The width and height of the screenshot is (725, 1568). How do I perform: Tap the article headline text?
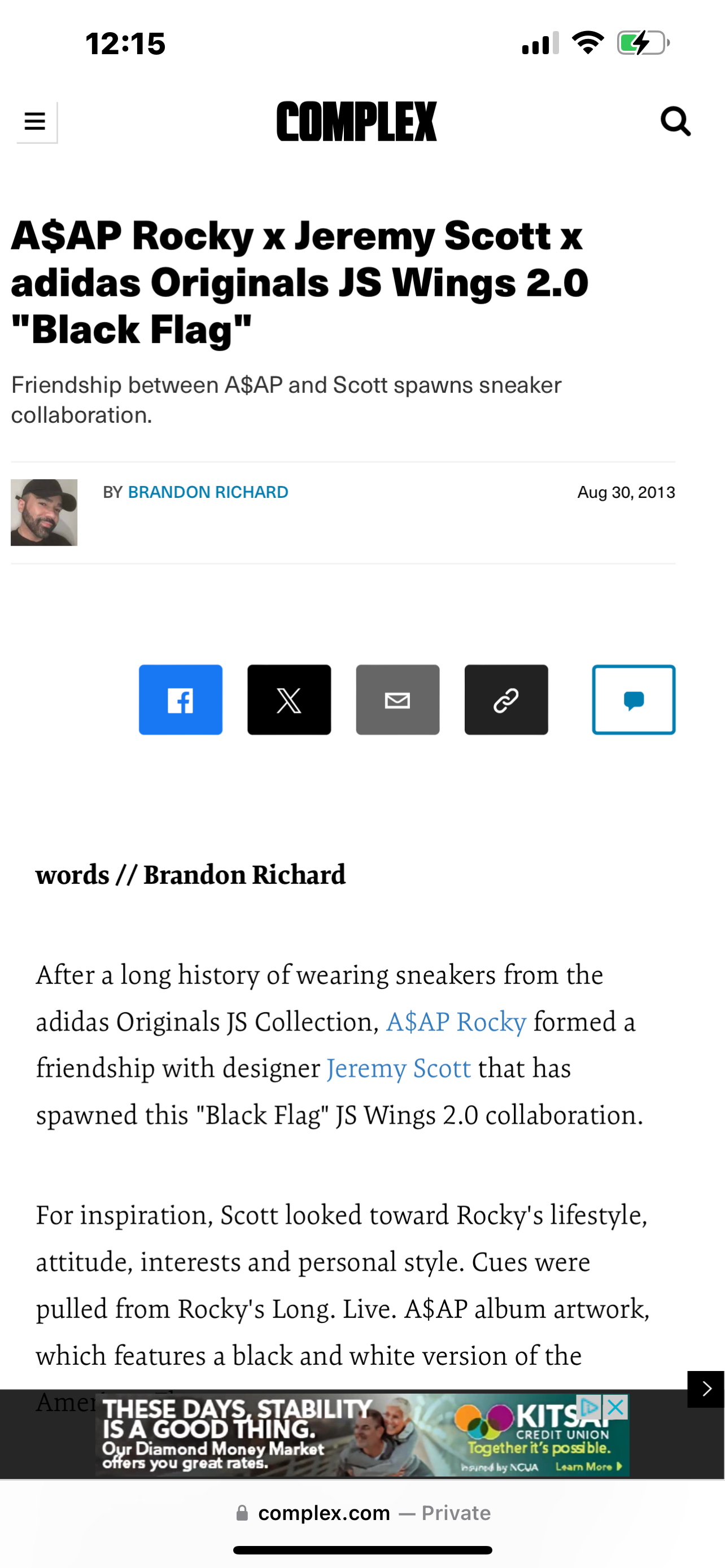coord(299,282)
